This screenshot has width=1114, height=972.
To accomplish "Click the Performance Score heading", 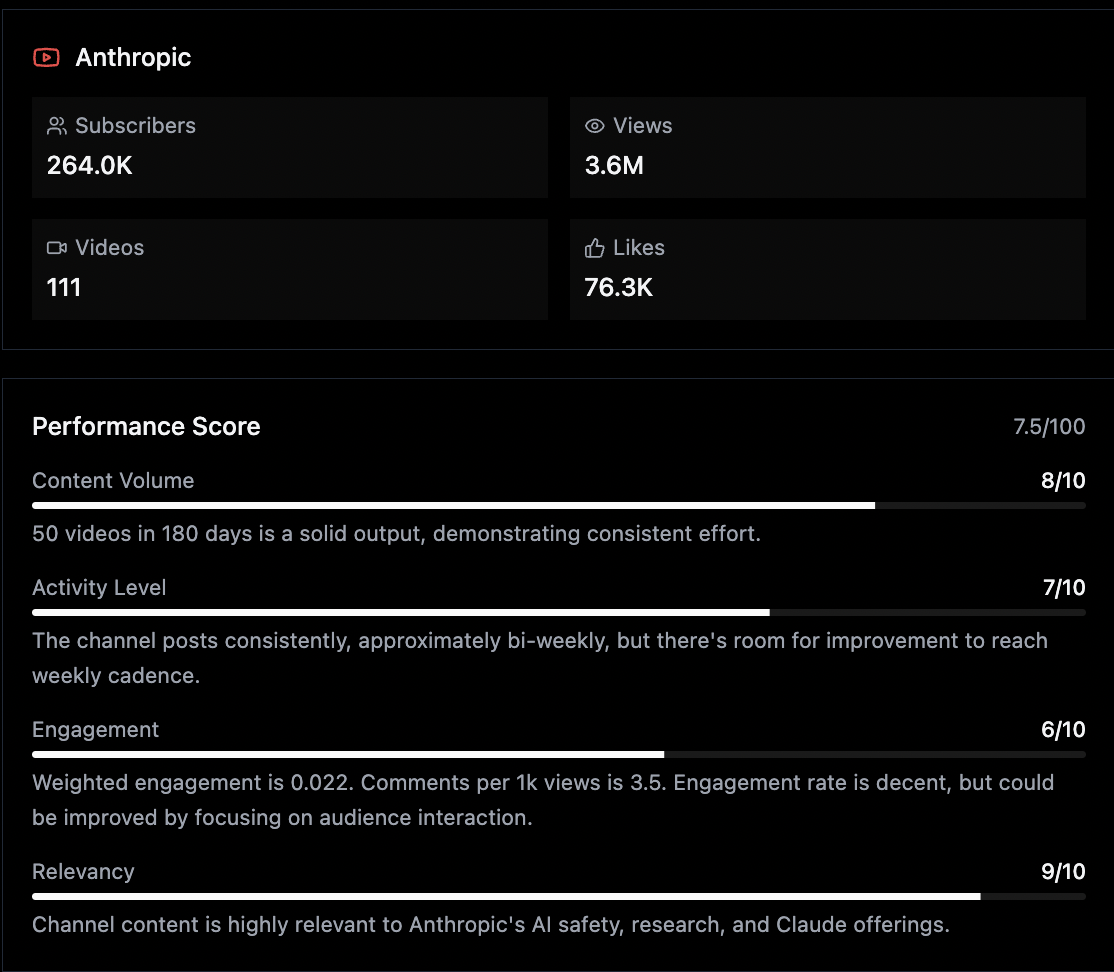I will click(146, 427).
